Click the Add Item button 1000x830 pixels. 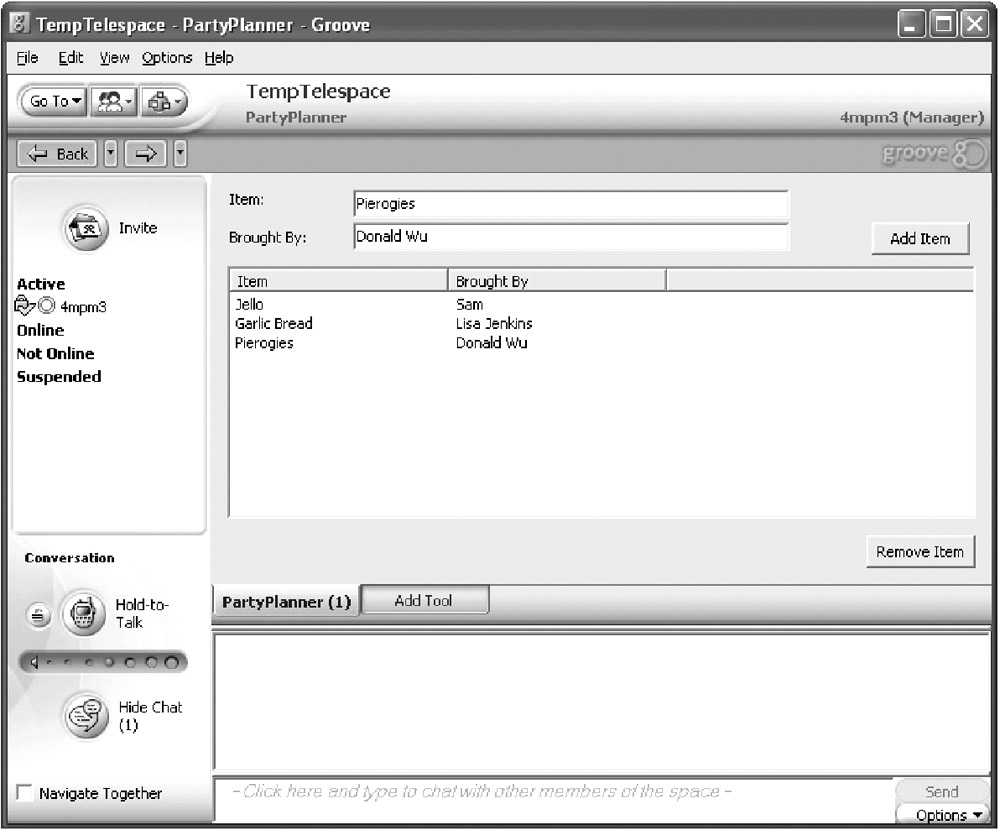click(919, 239)
